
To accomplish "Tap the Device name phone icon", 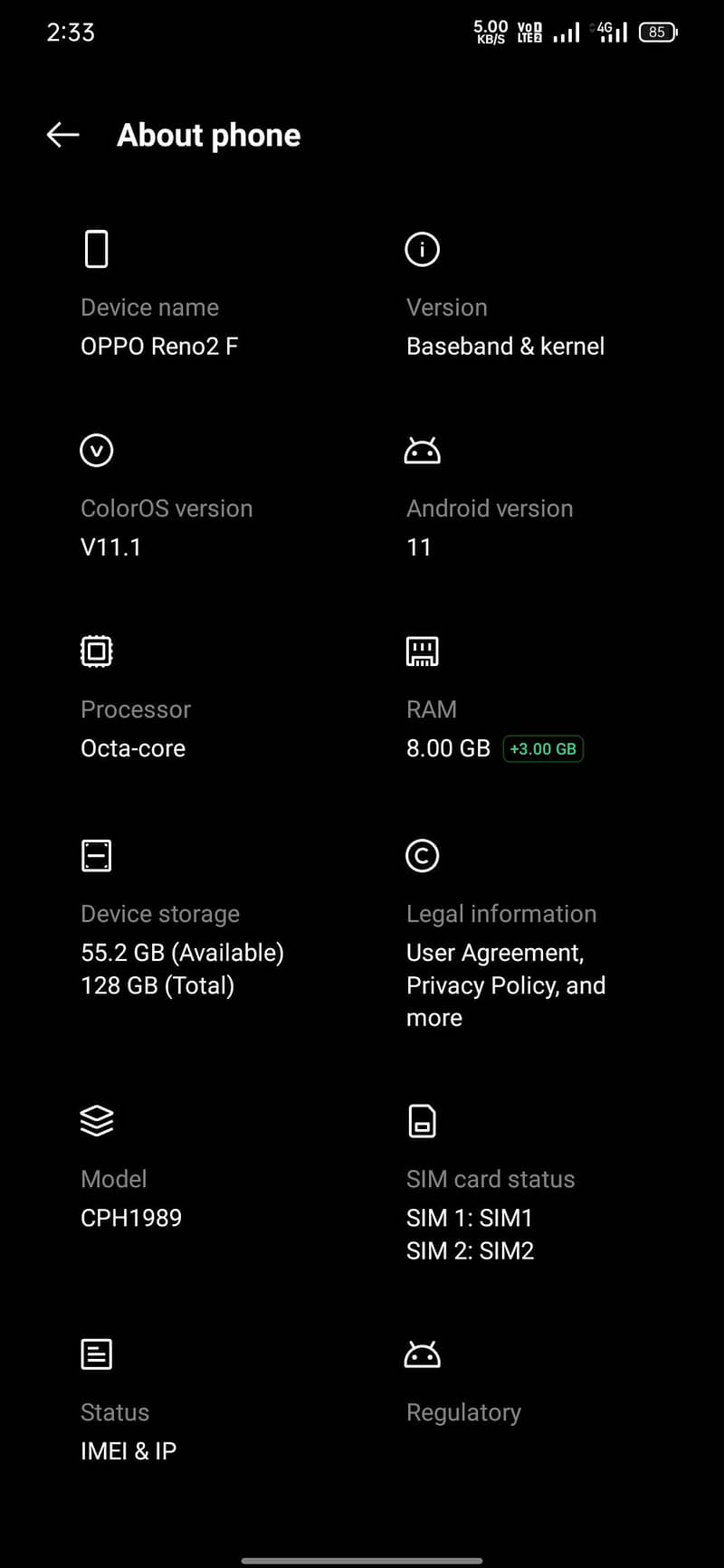I will (x=96, y=249).
